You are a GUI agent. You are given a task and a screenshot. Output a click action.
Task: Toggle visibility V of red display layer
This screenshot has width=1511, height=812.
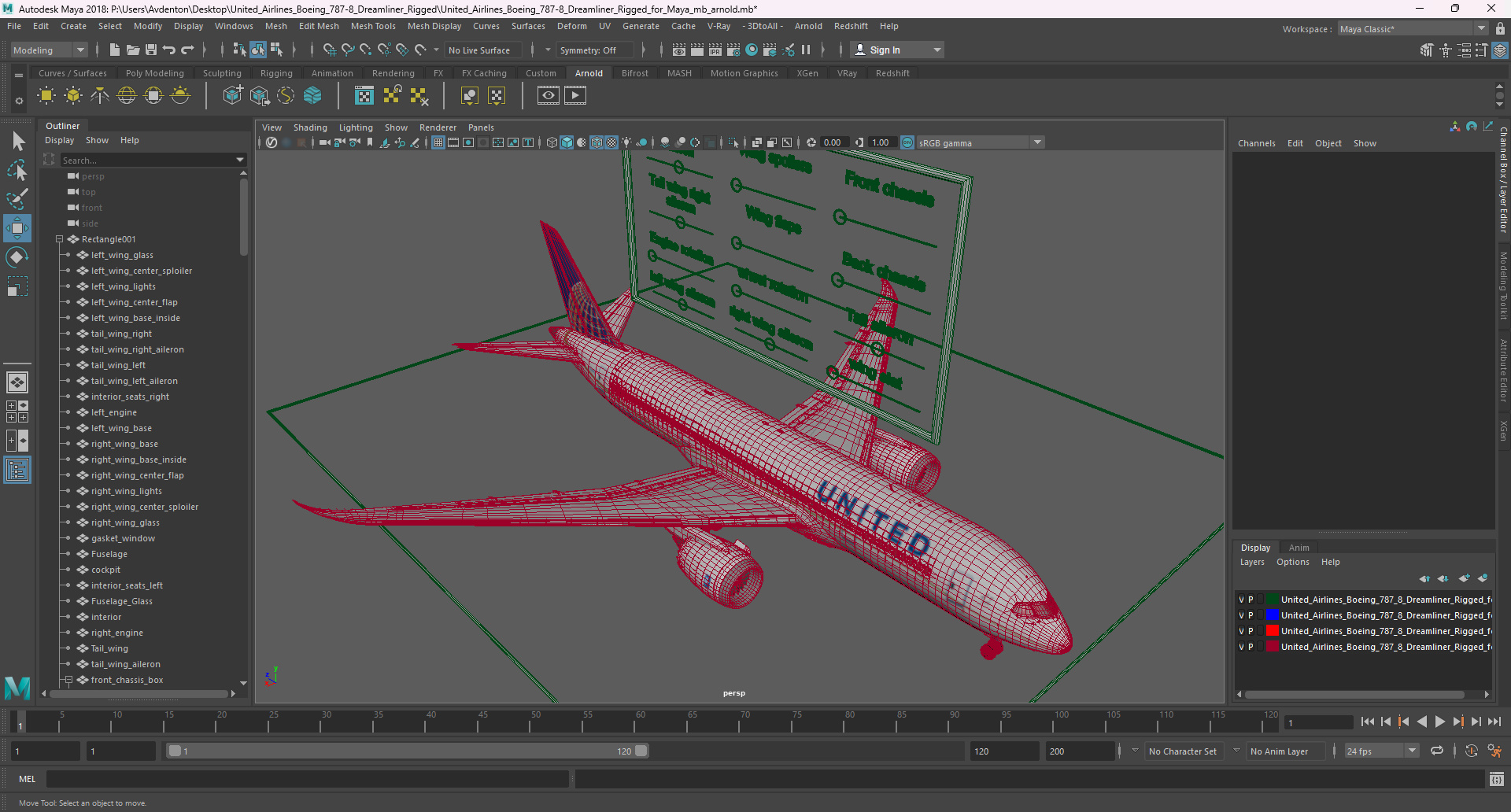(1241, 631)
